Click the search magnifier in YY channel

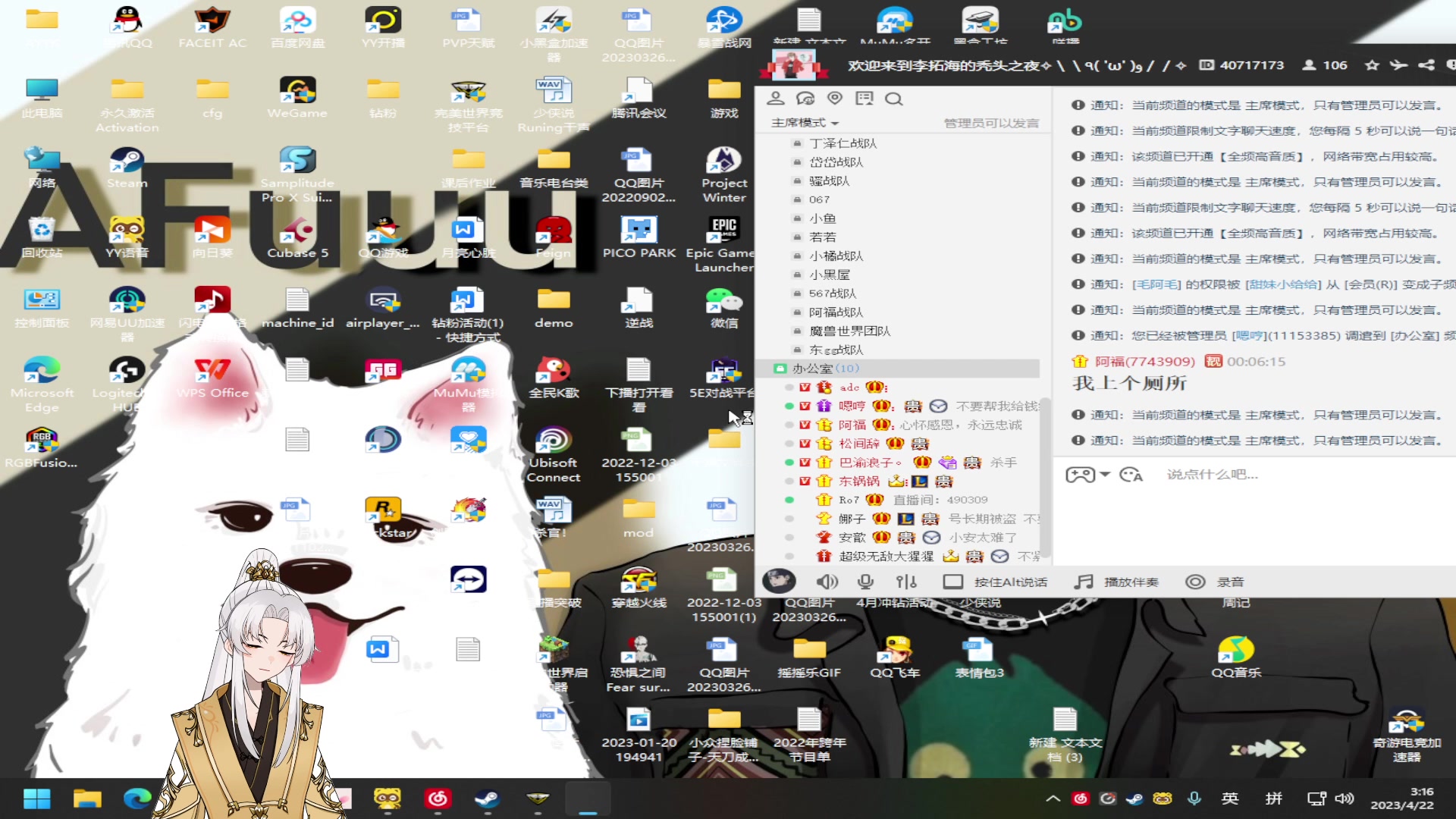pos(894,99)
